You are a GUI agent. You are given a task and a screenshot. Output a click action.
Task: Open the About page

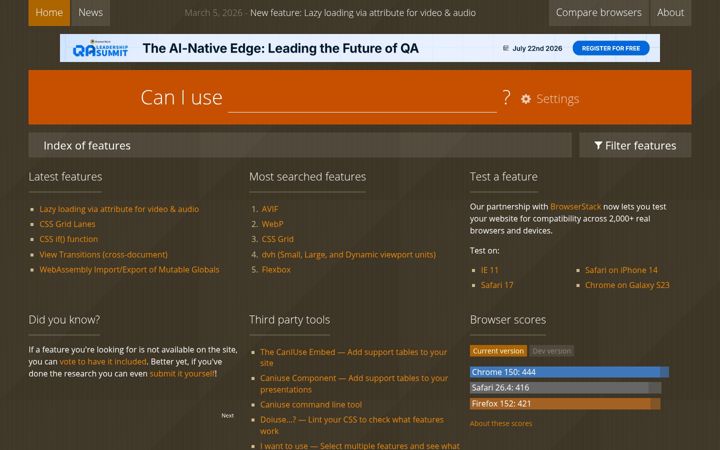point(670,12)
